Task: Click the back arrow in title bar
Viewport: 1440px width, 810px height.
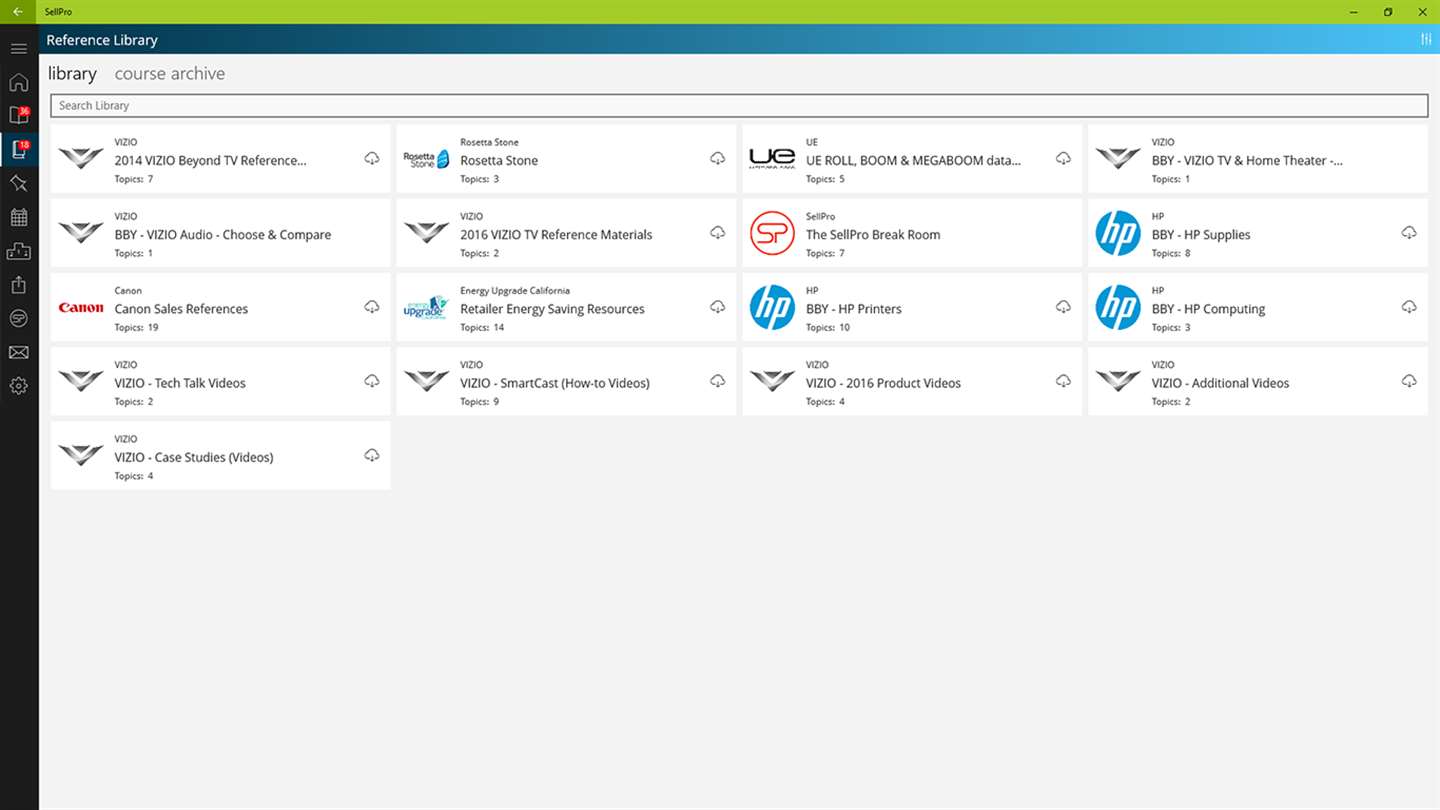Action: [18, 12]
